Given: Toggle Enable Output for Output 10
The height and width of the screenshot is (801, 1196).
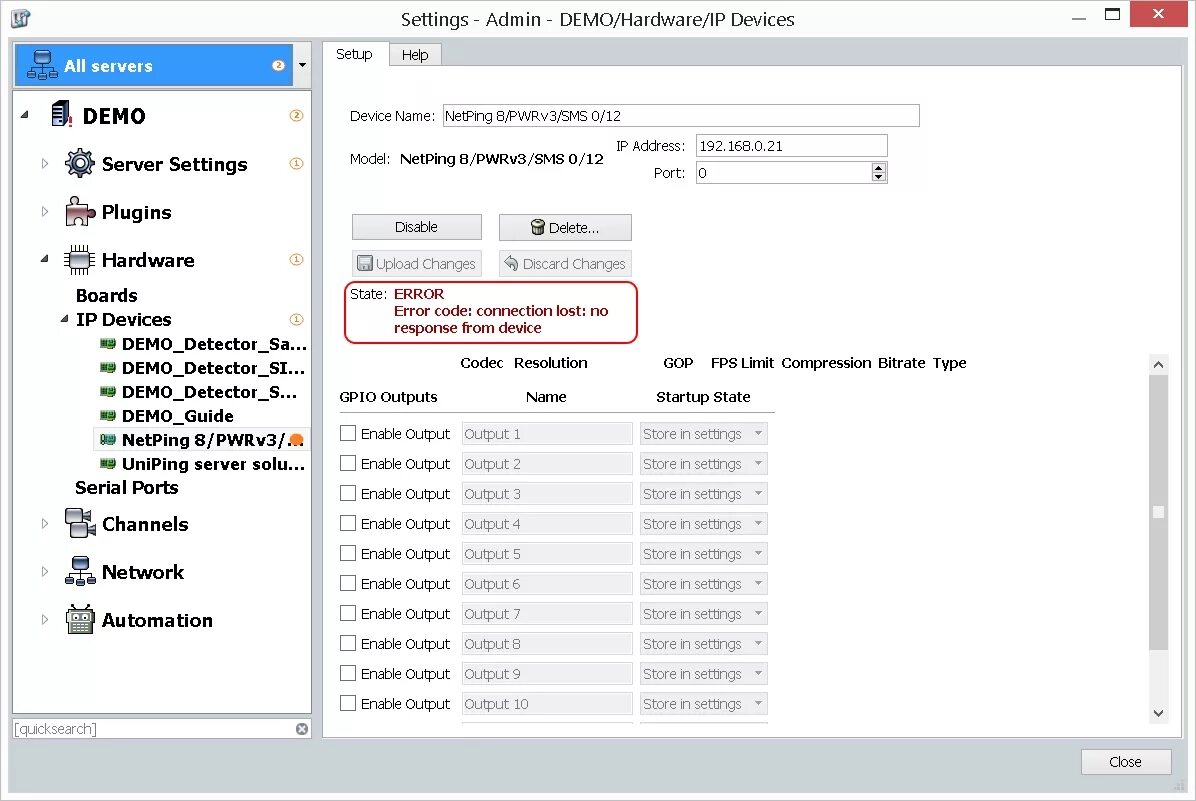Looking at the screenshot, I should tap(347, 703).
